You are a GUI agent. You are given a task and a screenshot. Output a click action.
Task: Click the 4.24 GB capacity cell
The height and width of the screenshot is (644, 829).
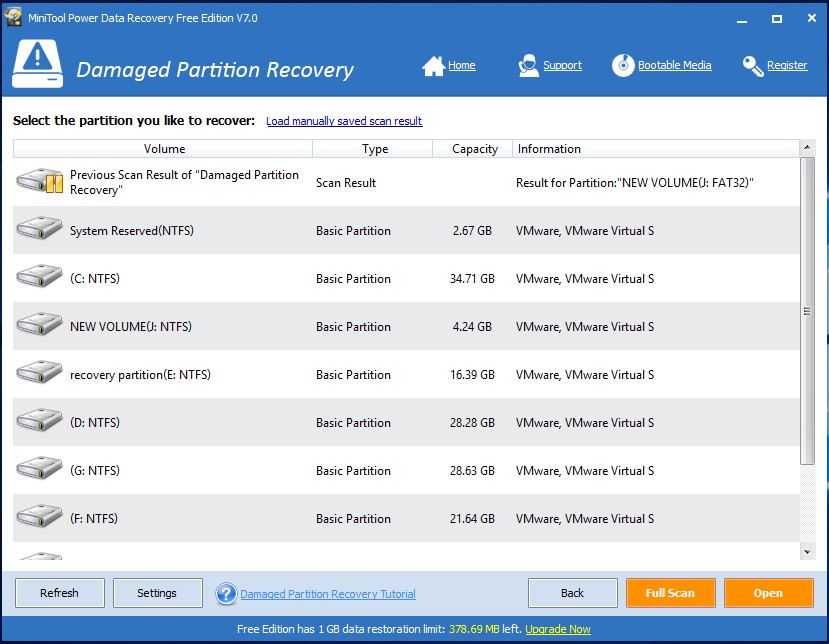[x=472, y=327]
